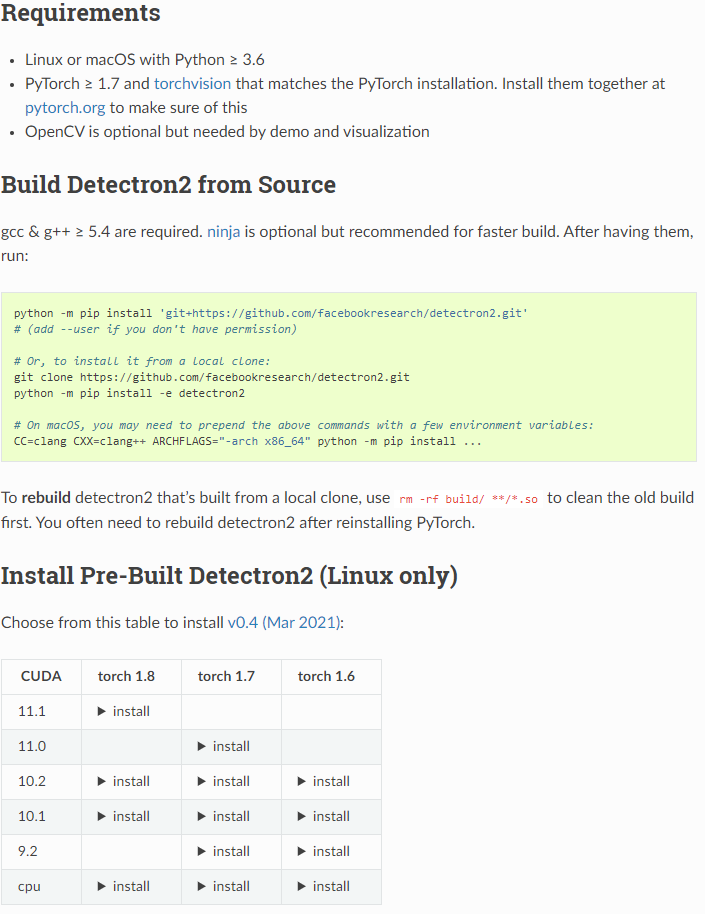Expand the cpu install for torch 1.6
This screenshot has width=705, height=914.
click(323, 886)
